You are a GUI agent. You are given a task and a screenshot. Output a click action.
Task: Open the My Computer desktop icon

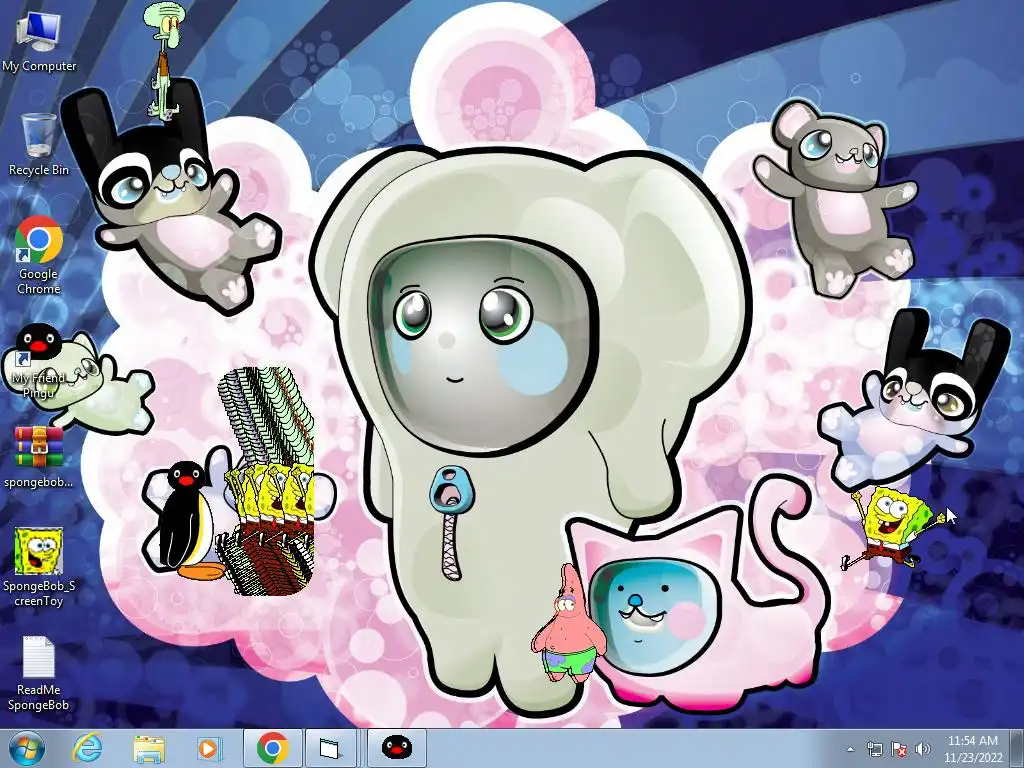pyautogui.click(x=39, y=40)
